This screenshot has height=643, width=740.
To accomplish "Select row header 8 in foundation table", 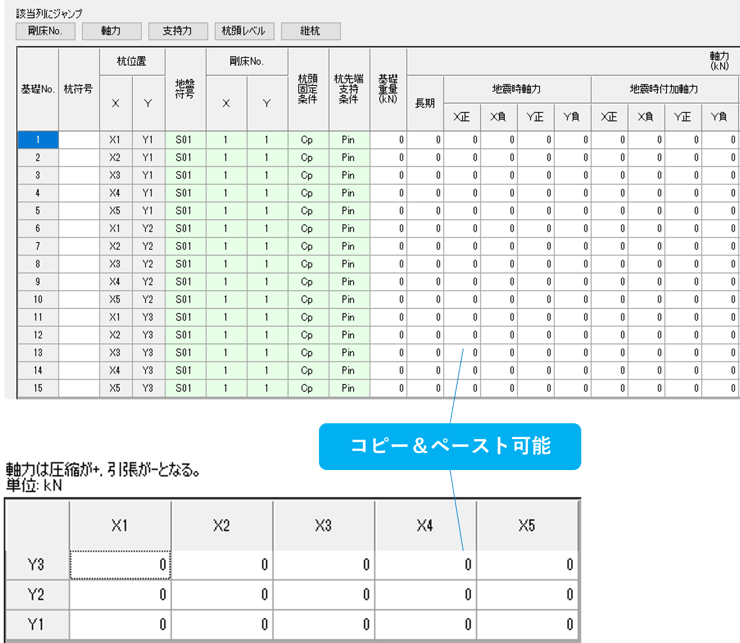I will click(38, 264).
